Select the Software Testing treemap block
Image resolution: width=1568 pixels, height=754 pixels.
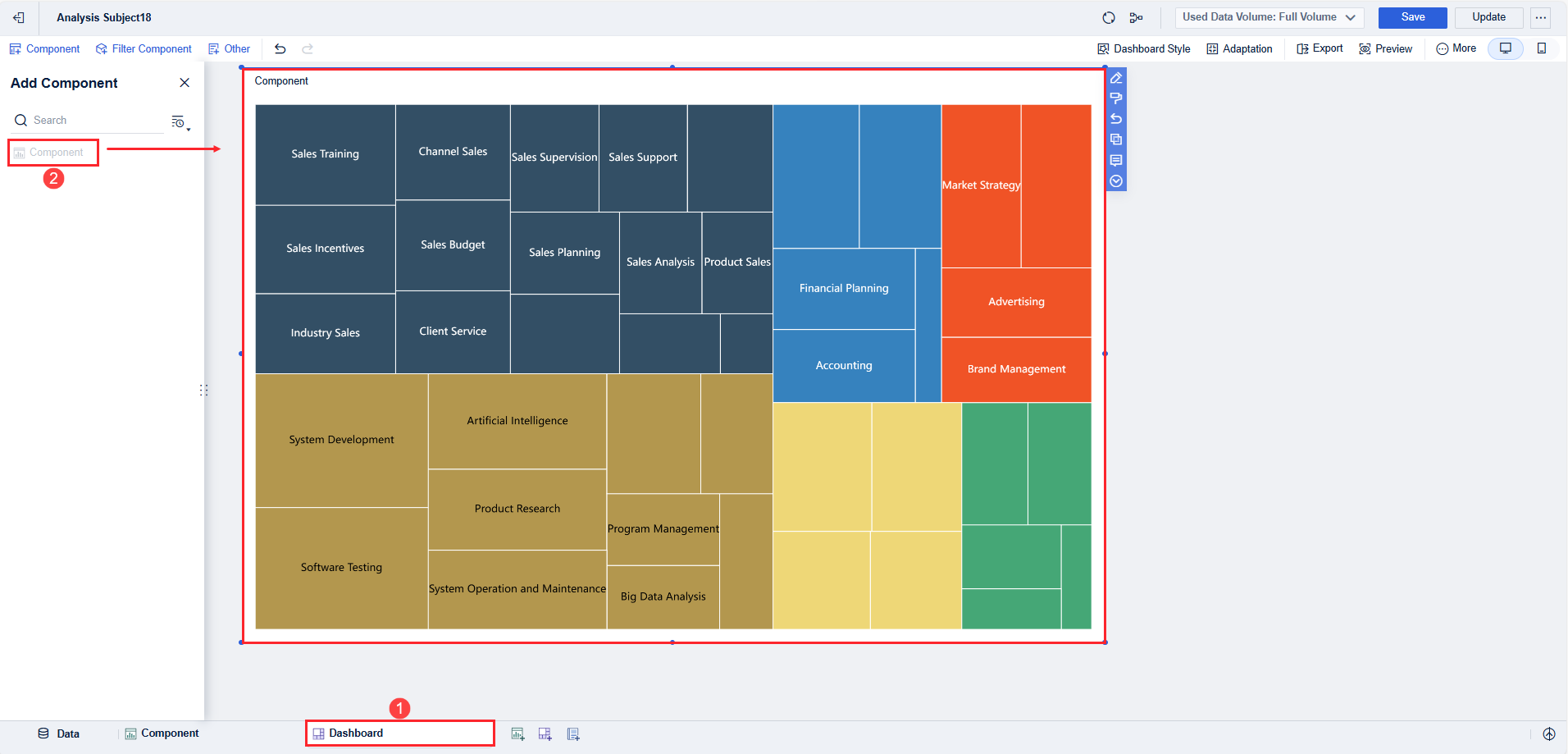coord(342,568)
